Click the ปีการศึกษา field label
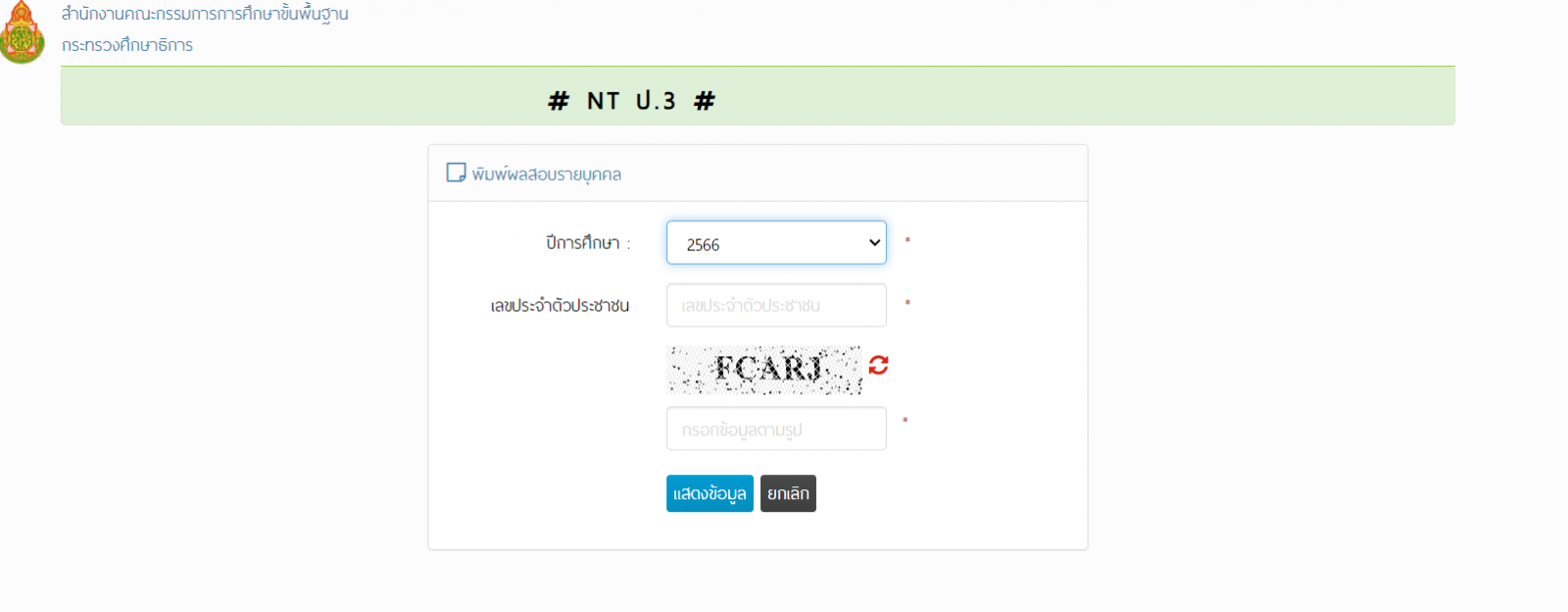This screenshot has height=612, width=1568. [x=585, y=242]
